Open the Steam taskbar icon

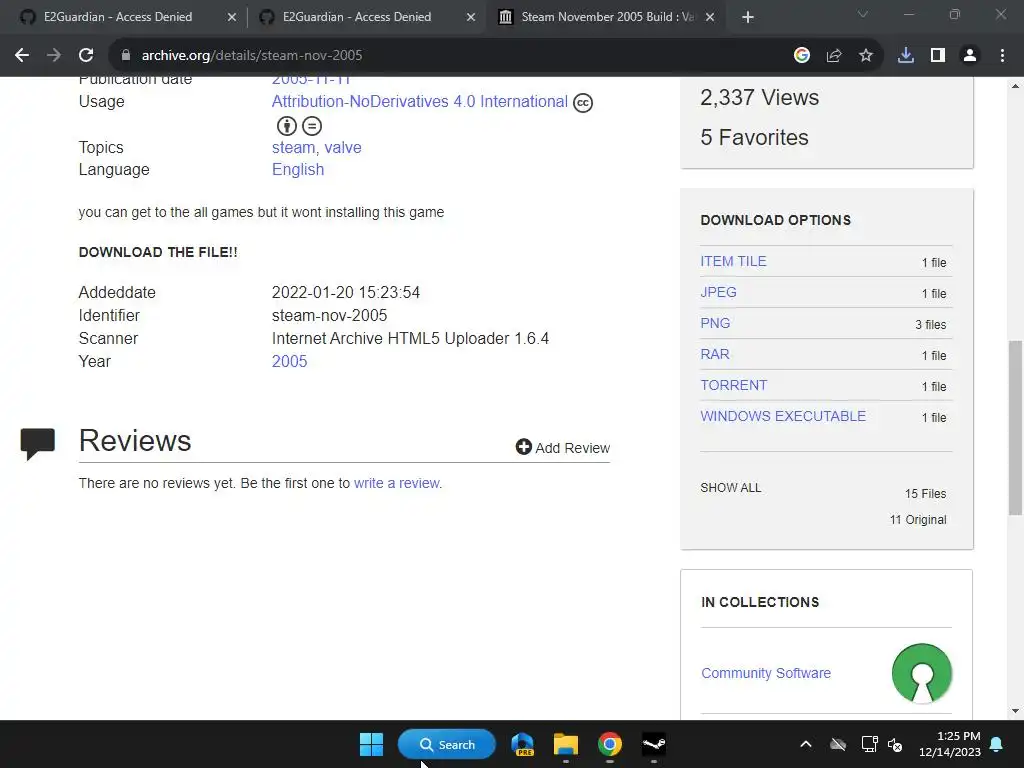pyautogui.click(x=654, y=744)
